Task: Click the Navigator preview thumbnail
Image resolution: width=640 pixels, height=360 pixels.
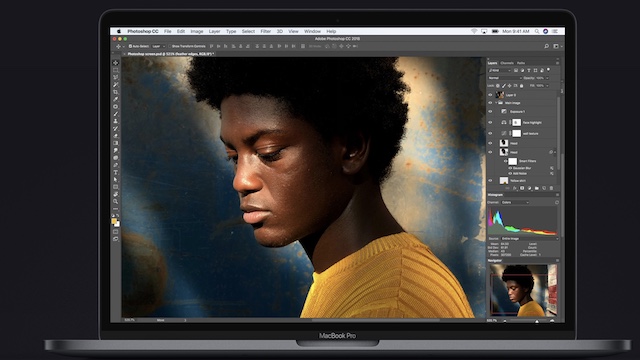Action: (x=523, y=290)
